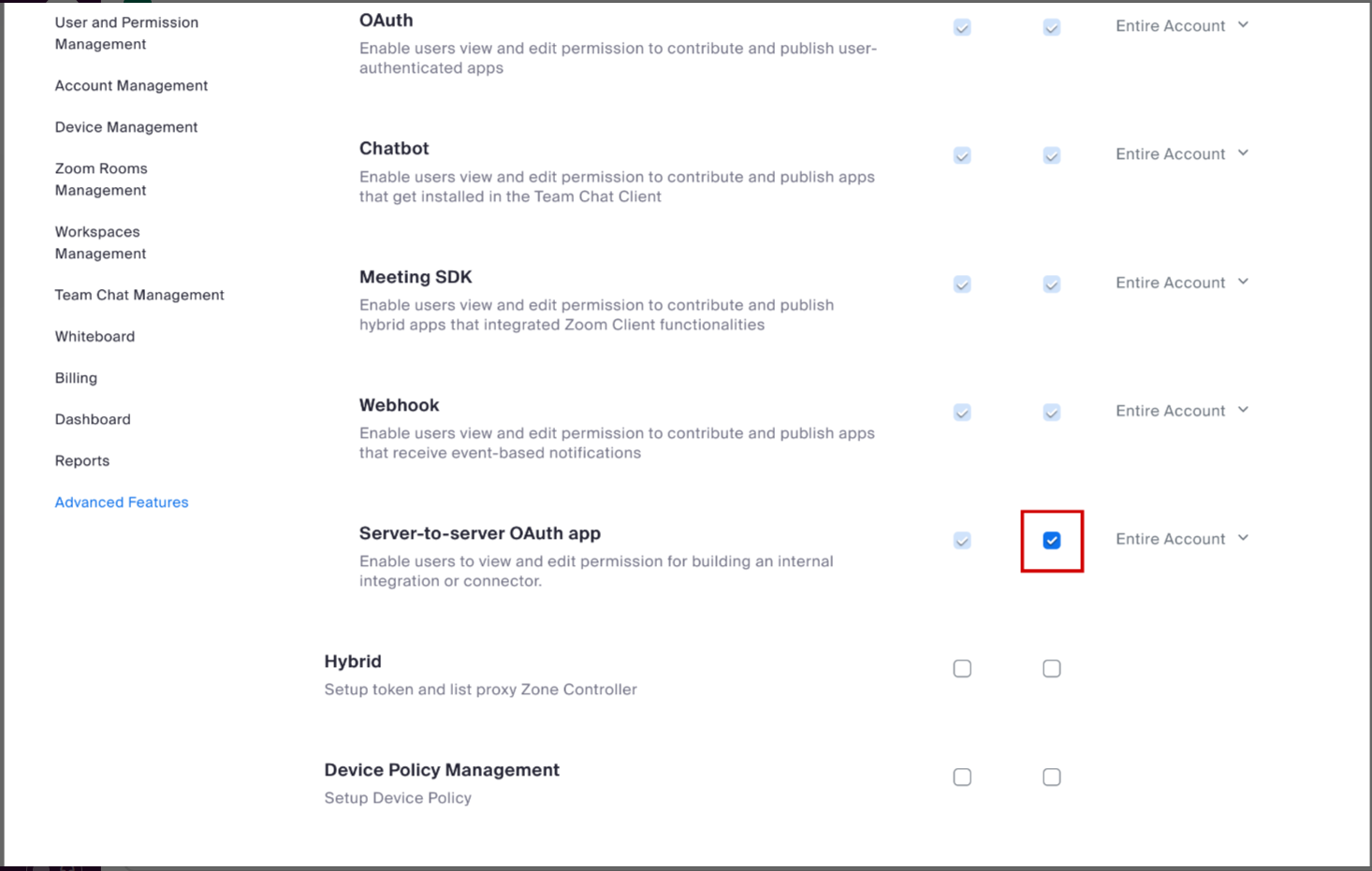
Task: Open Webhook Entire Account dropdown
Action: (x=1181, y=411)
